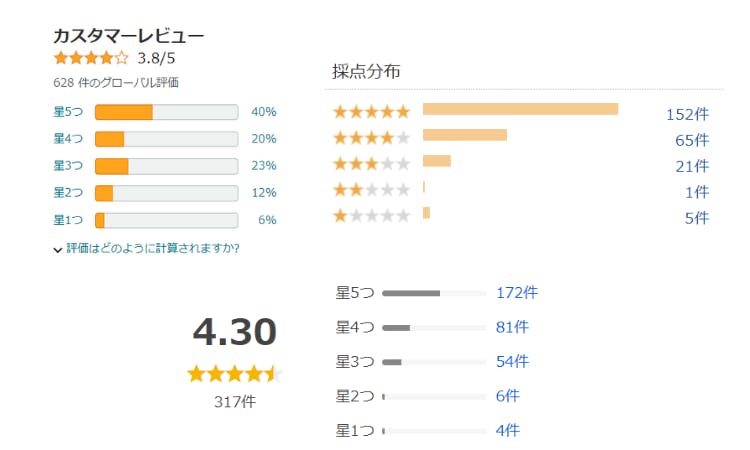Click the five-star icons in 採点分布
Screen dimensions: 750x450
pyautogui.click(x=371, y=112)
